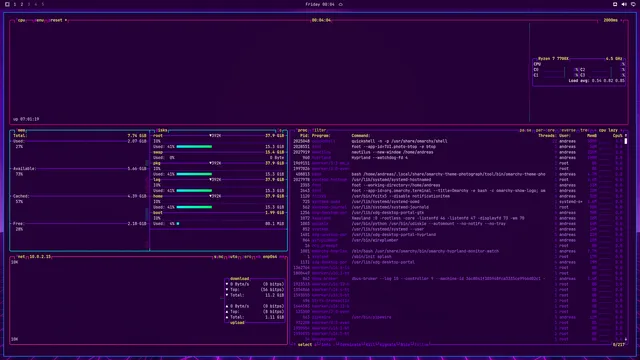This screenshot has height=360, width=640.
Task: Click the download Total 11.2 GiB value
Action: tap(275, 295)
